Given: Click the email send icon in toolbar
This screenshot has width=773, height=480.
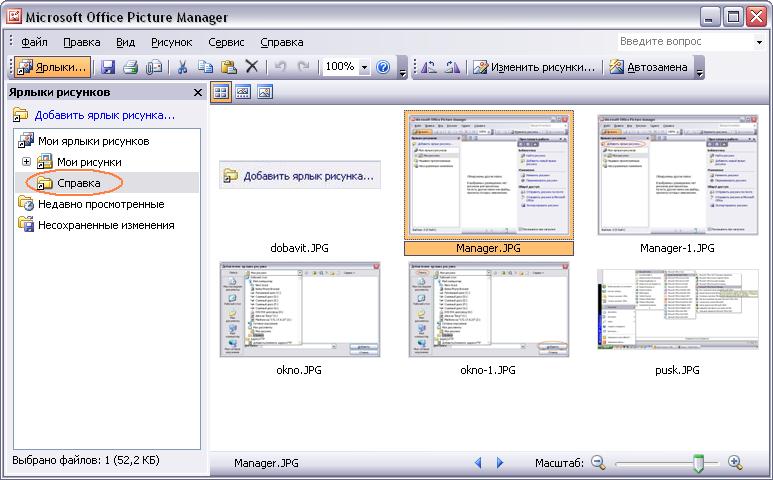Looking at the screenshot, I should [154, 67].
